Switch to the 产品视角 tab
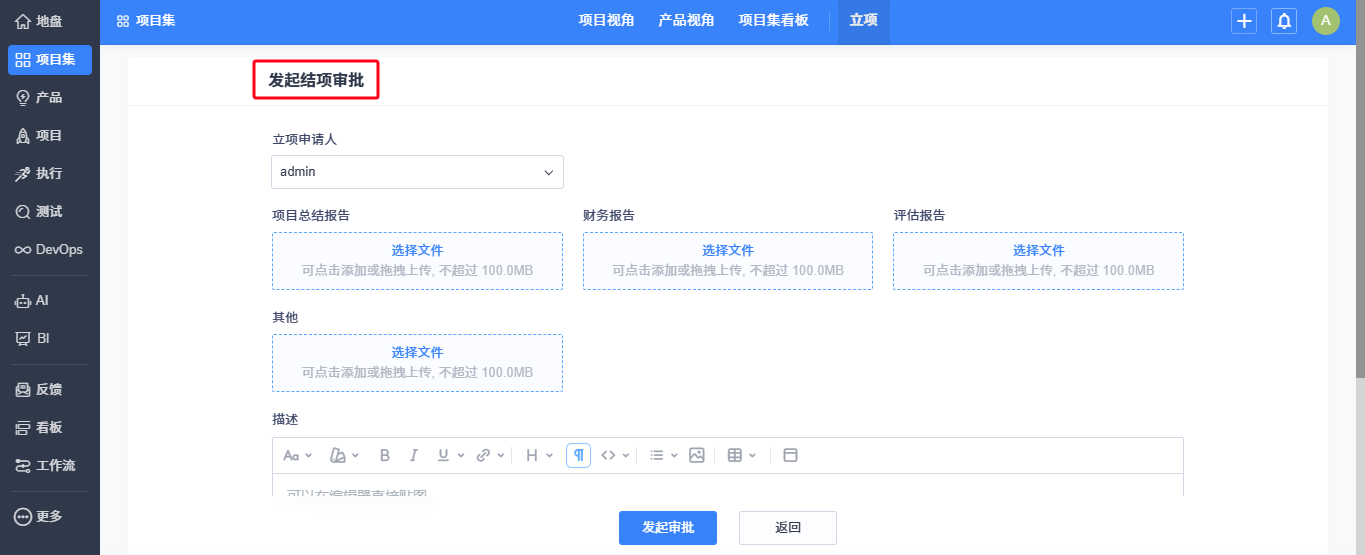 pos(686,20)
